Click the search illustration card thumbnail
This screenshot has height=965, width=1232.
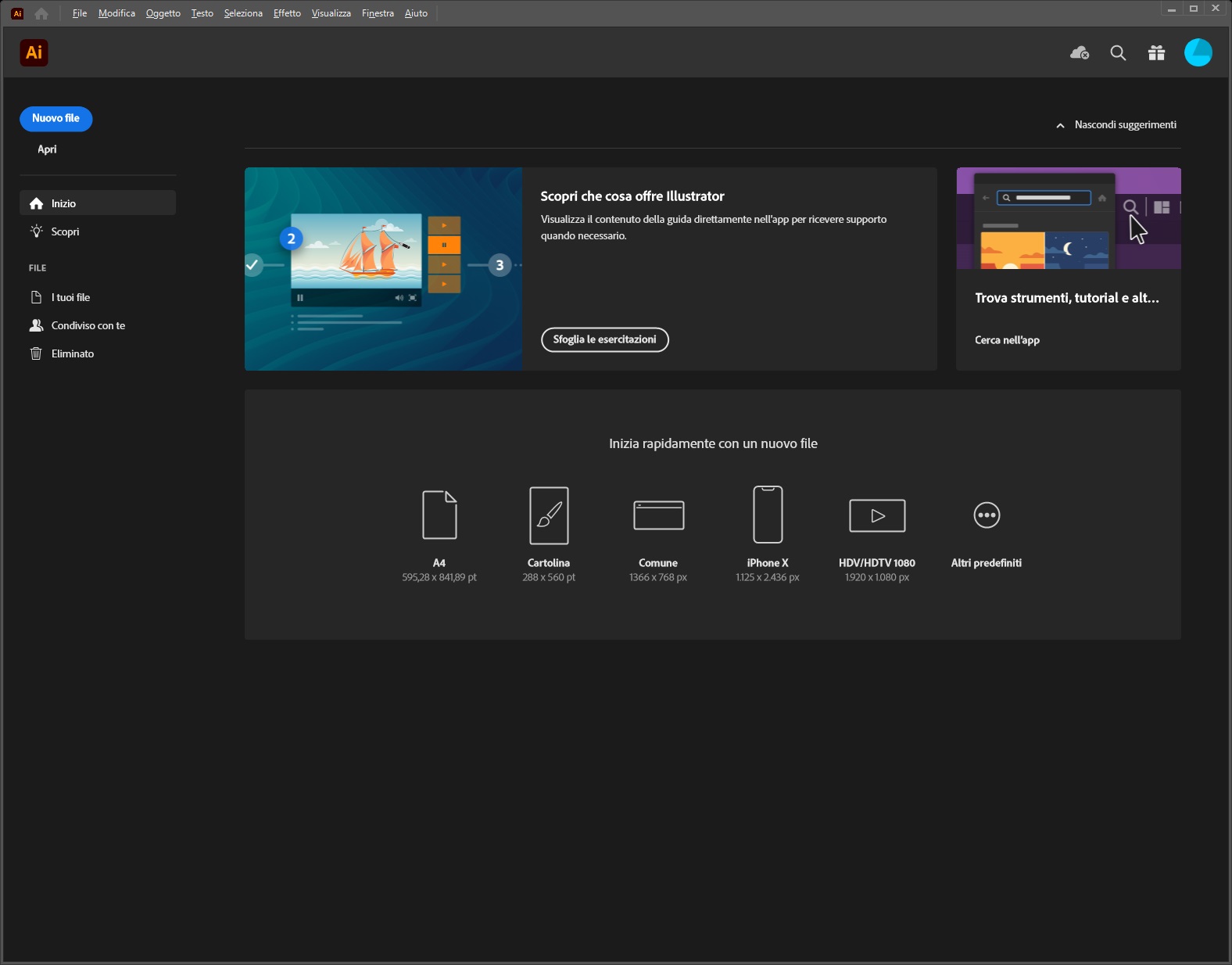(1069, 218)
